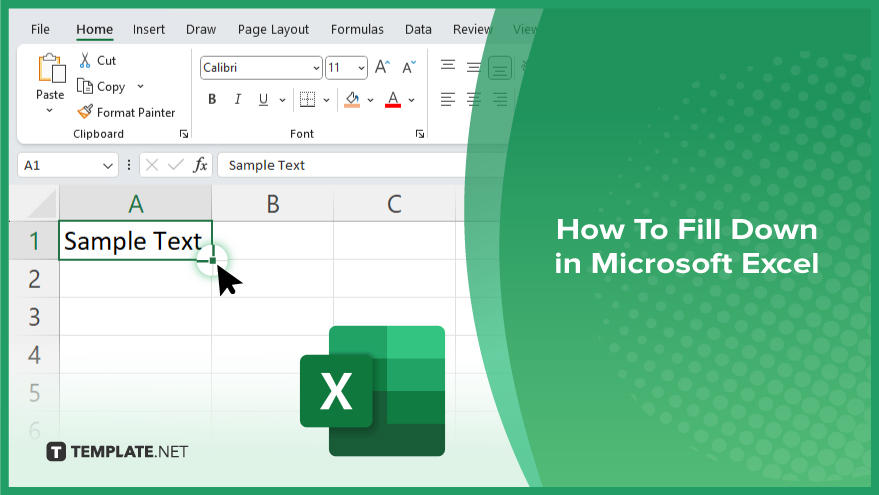Expand borders options arrow
Image resolution: width=879 pixels, height=495 pixels.
coord(326,100)
